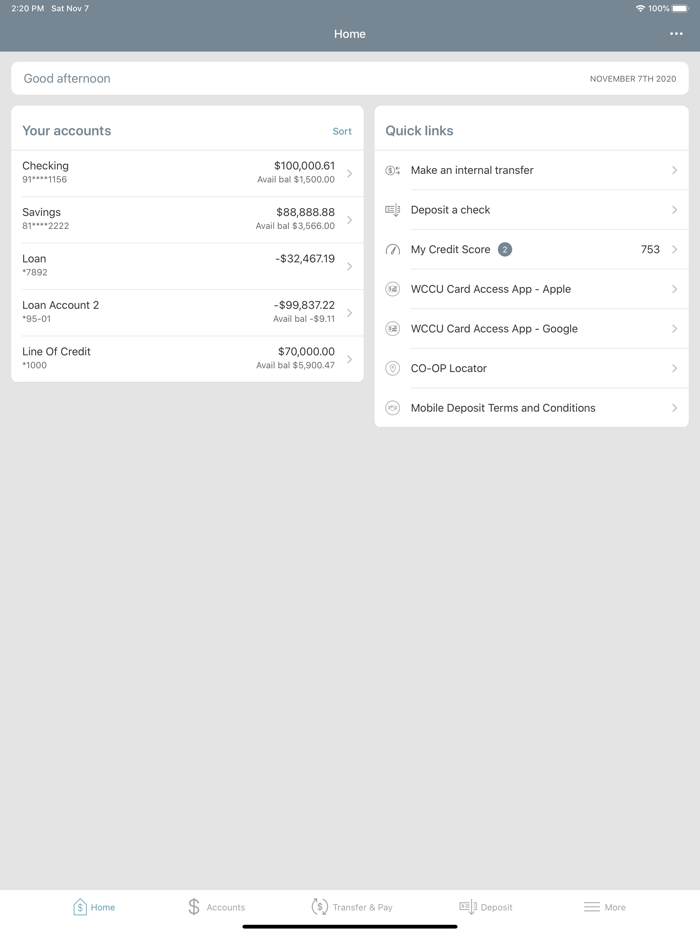This screenshot has width=700, height=934.
Task: Open Make an internal transfer link
Action: pos(472,171)
